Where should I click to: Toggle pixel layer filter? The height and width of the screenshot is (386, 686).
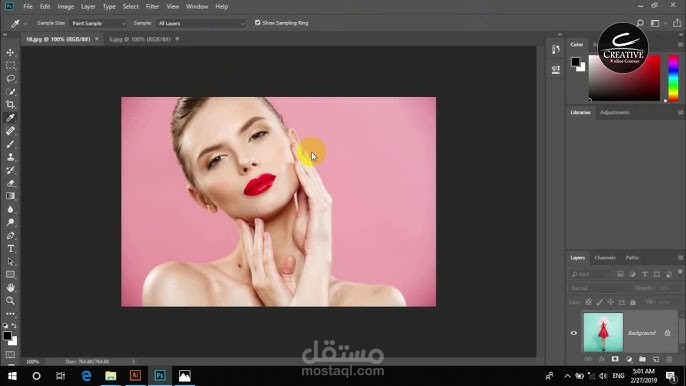point(620,274)
